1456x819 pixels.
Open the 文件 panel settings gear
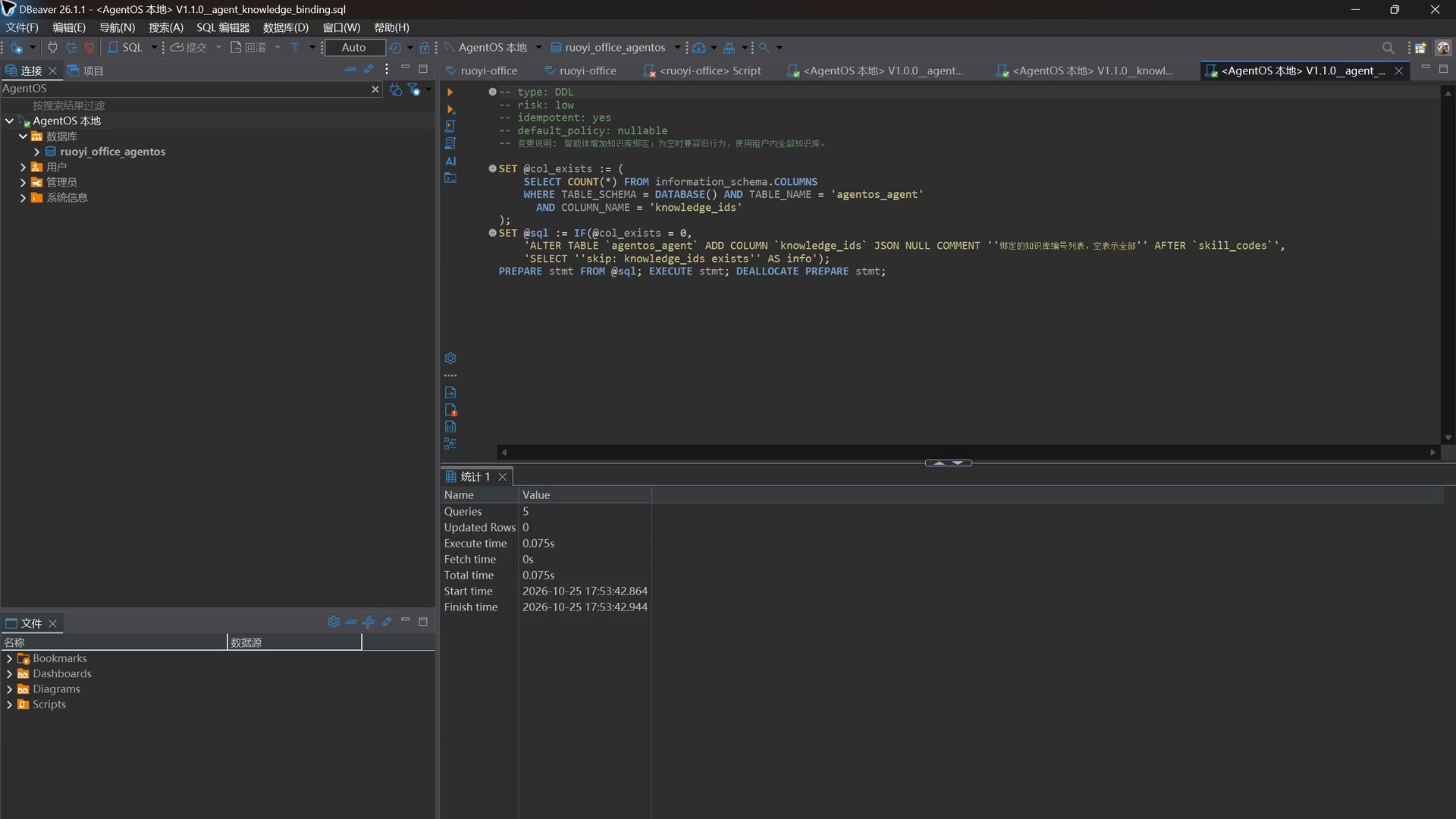click(334, 622)
